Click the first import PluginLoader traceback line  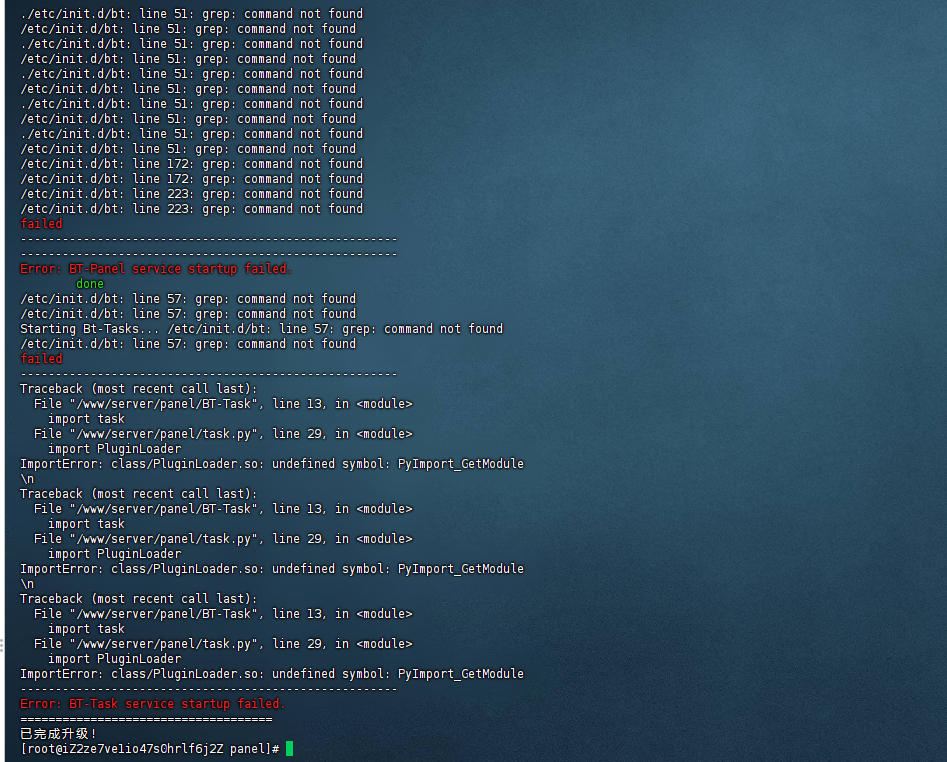[114, 449]
